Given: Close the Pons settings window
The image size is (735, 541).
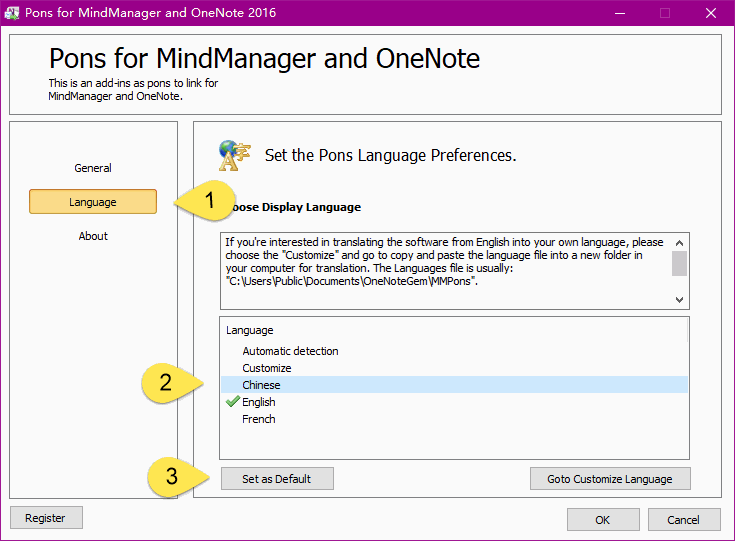Looking at the screenshot, I should coord(711,13).
